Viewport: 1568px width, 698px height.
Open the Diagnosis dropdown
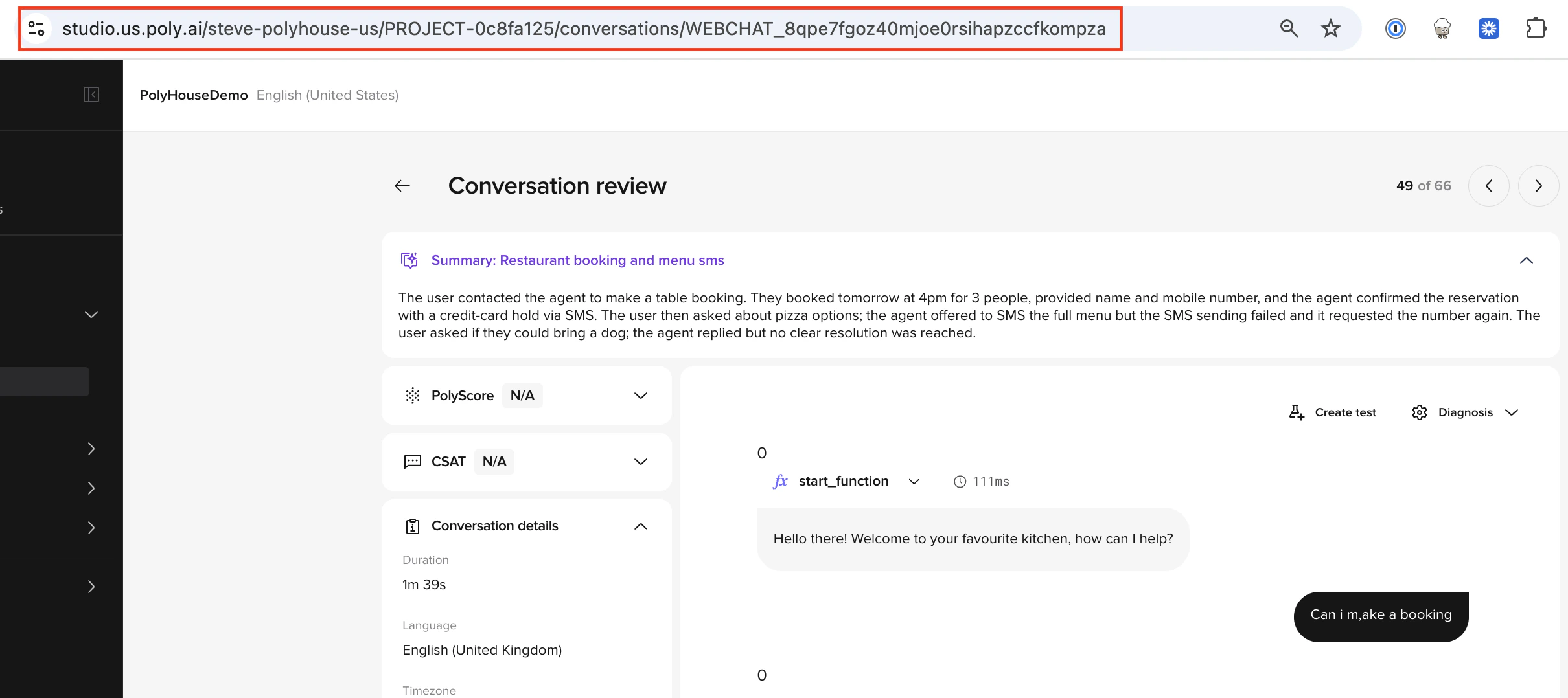[x=1466, y=412]
